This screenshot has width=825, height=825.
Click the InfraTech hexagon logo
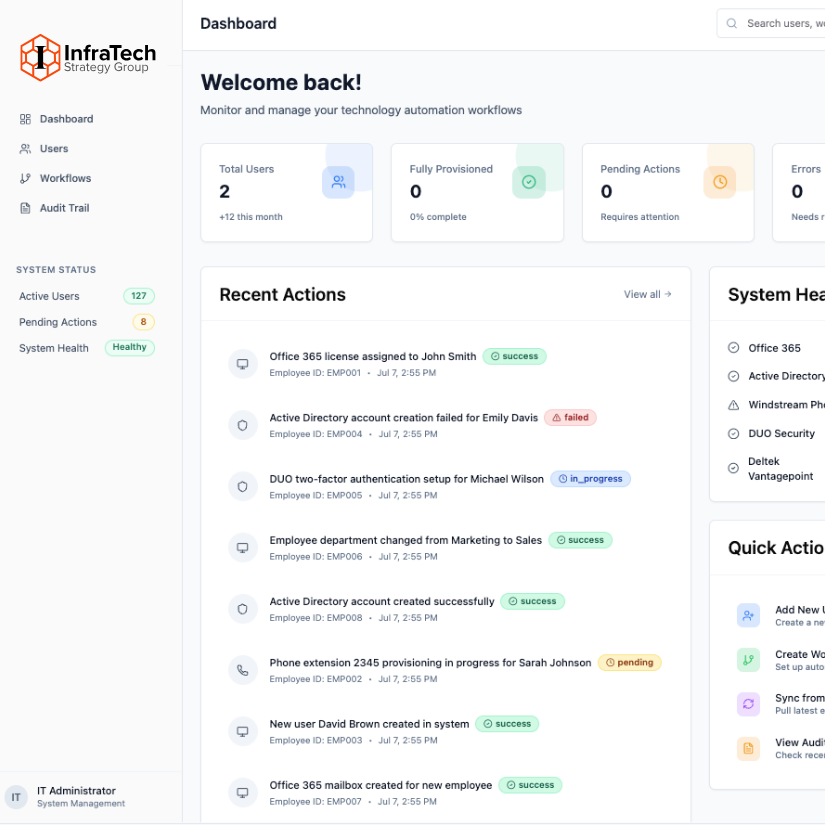(41, 57)
